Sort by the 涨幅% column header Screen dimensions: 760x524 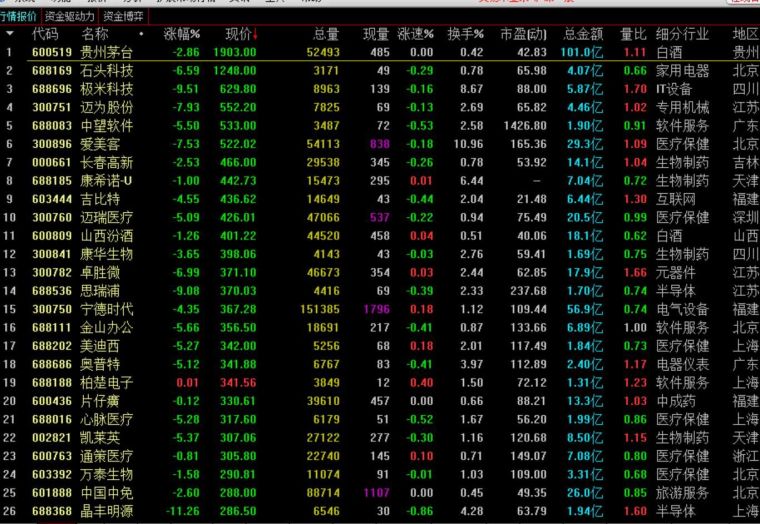[x=182, y=34]
